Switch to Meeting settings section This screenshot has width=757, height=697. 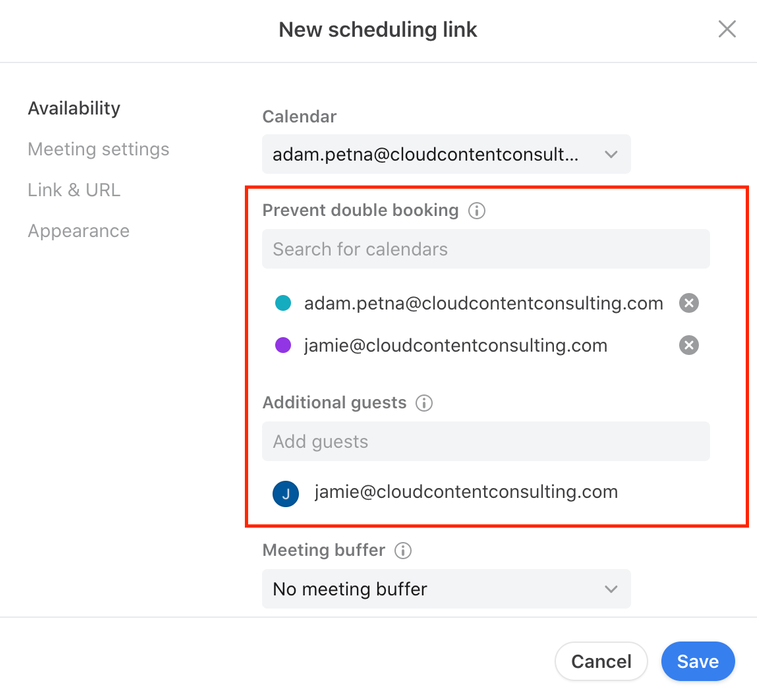(x=98, y=149)
